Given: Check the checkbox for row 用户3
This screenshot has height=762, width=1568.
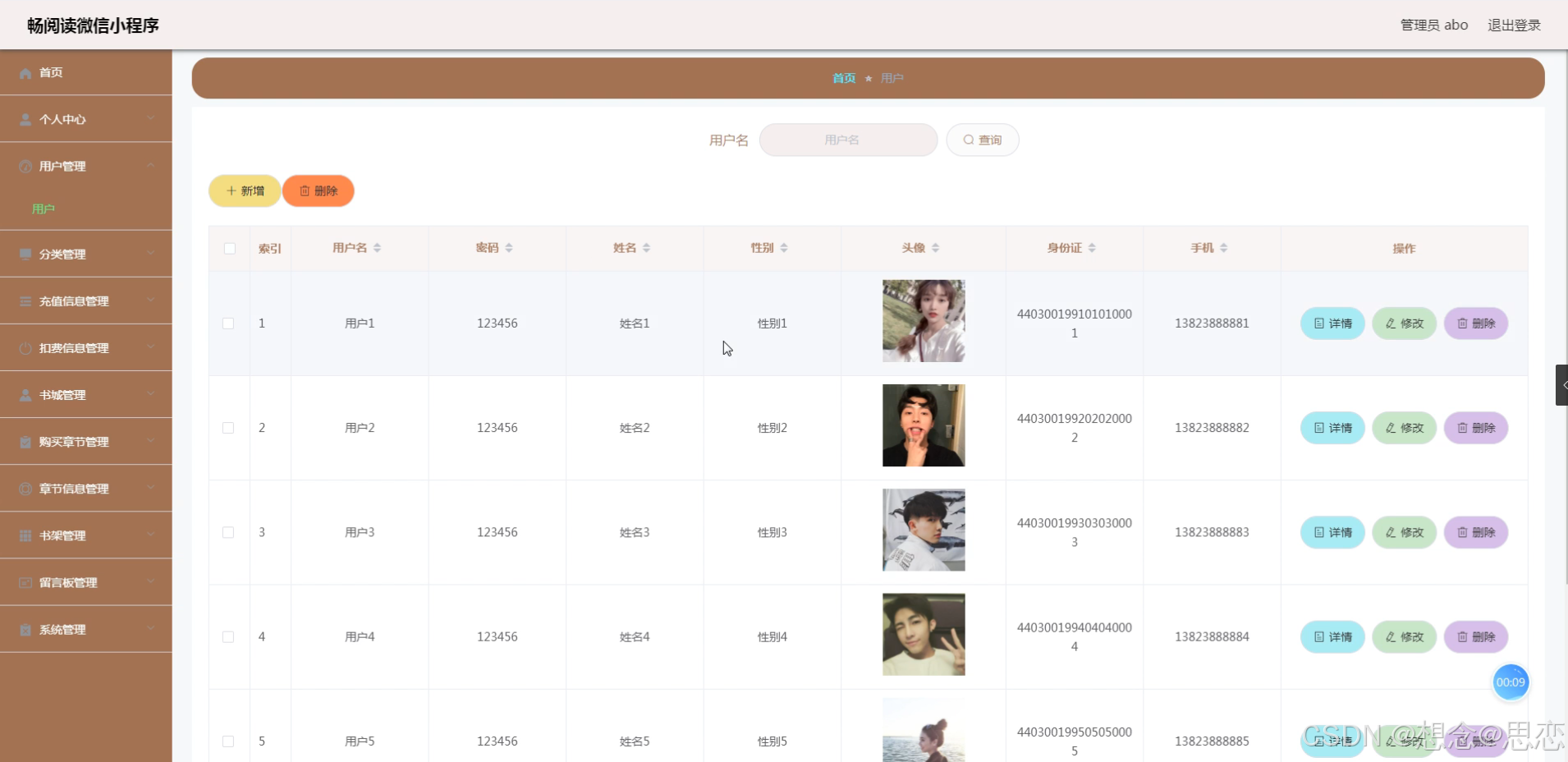Looking at the screenshot, I should (228, 533).
